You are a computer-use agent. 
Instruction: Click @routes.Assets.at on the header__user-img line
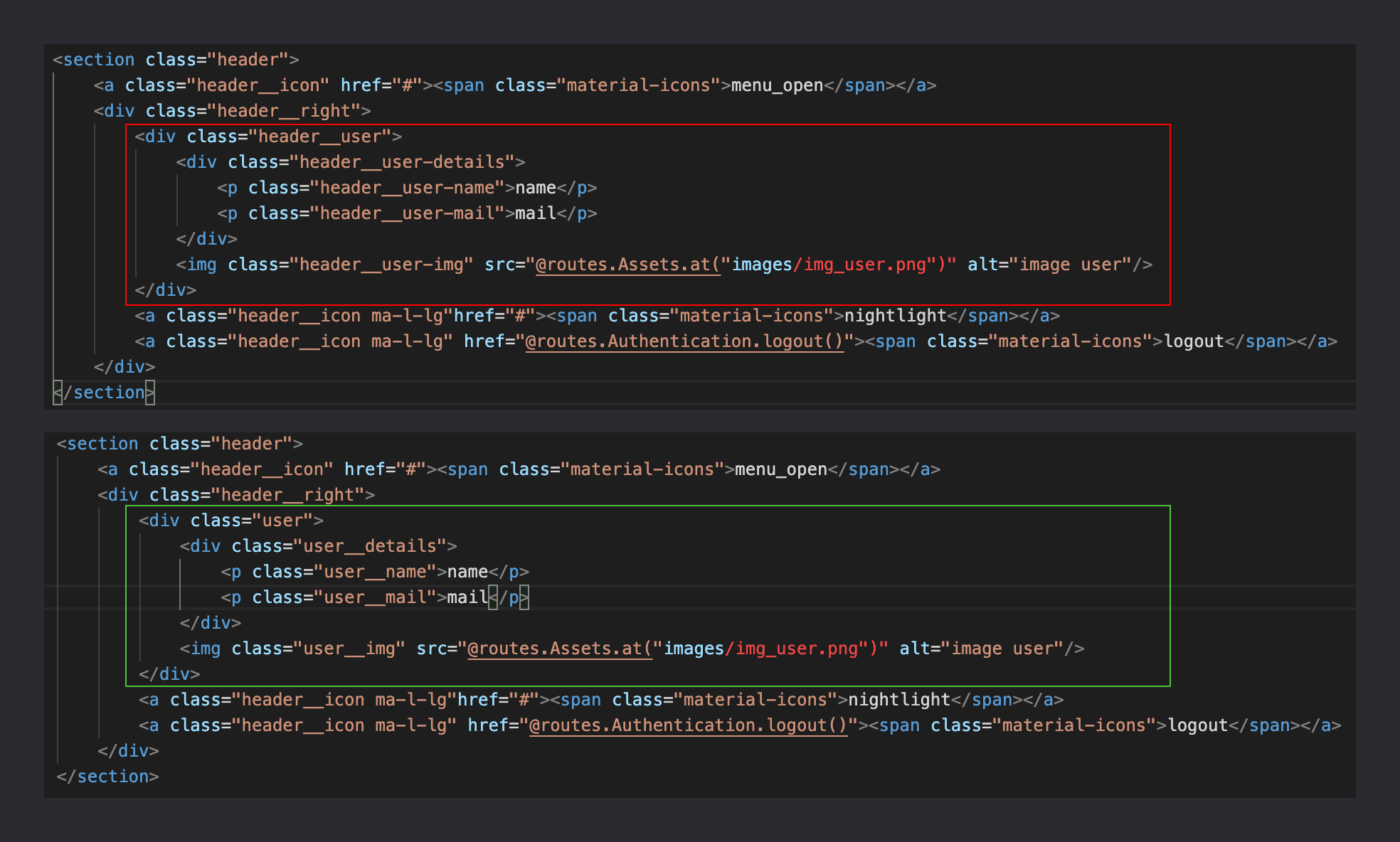point(622,265)
